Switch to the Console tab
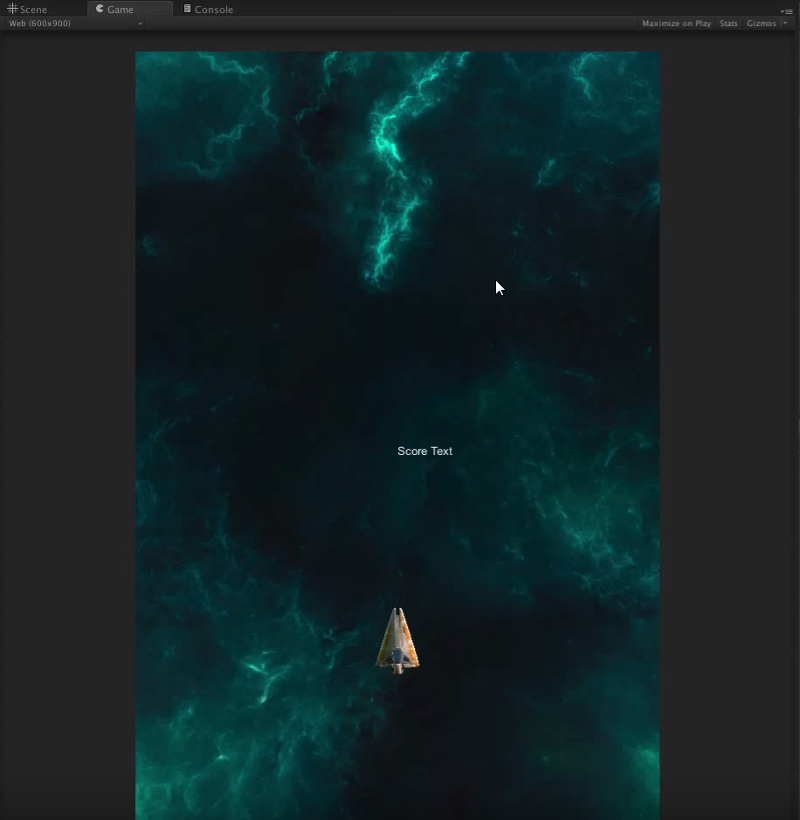The width and height of the screenshot is (800, 820). click(x=214, y=10)
